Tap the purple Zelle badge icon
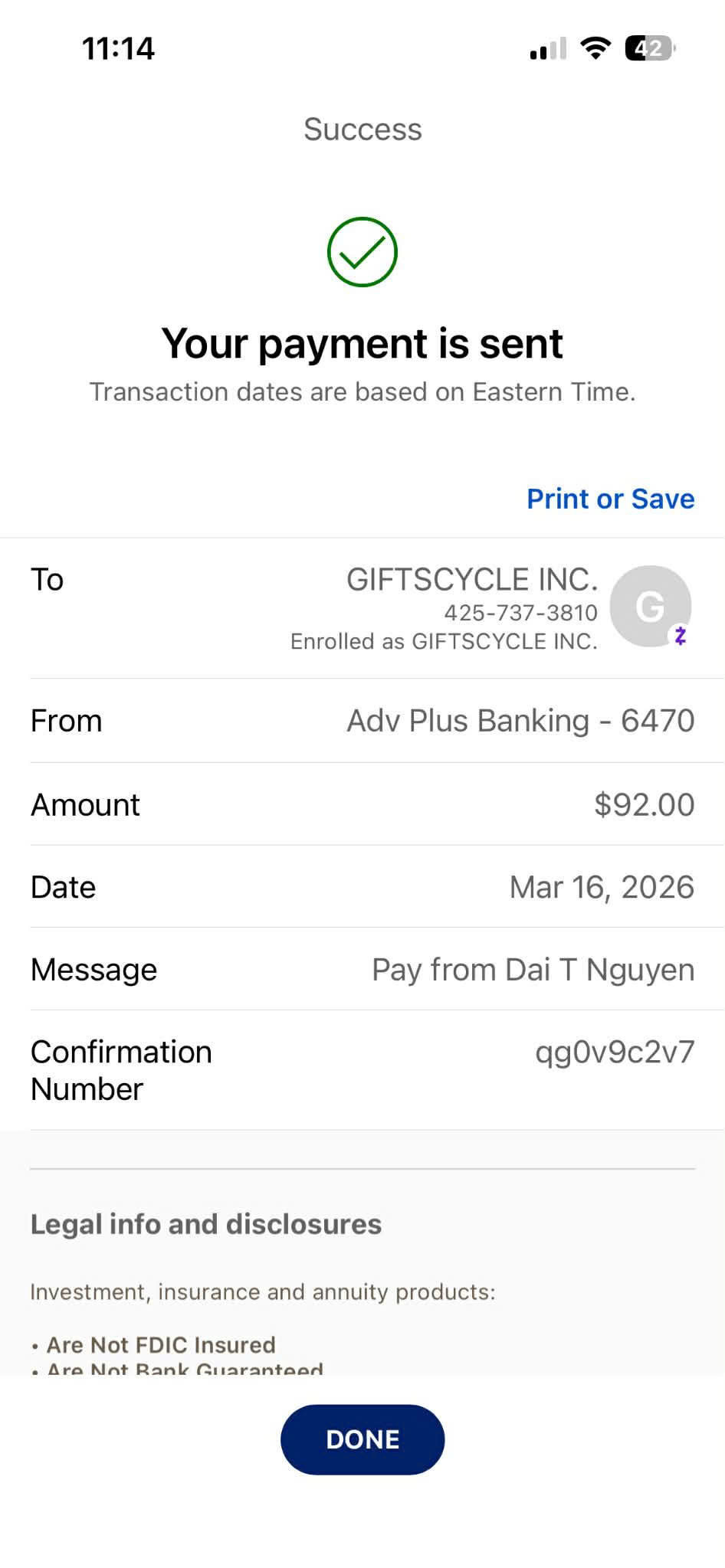Image resolution: width=725 pixels, height=1568 pixels. point(681,635)
